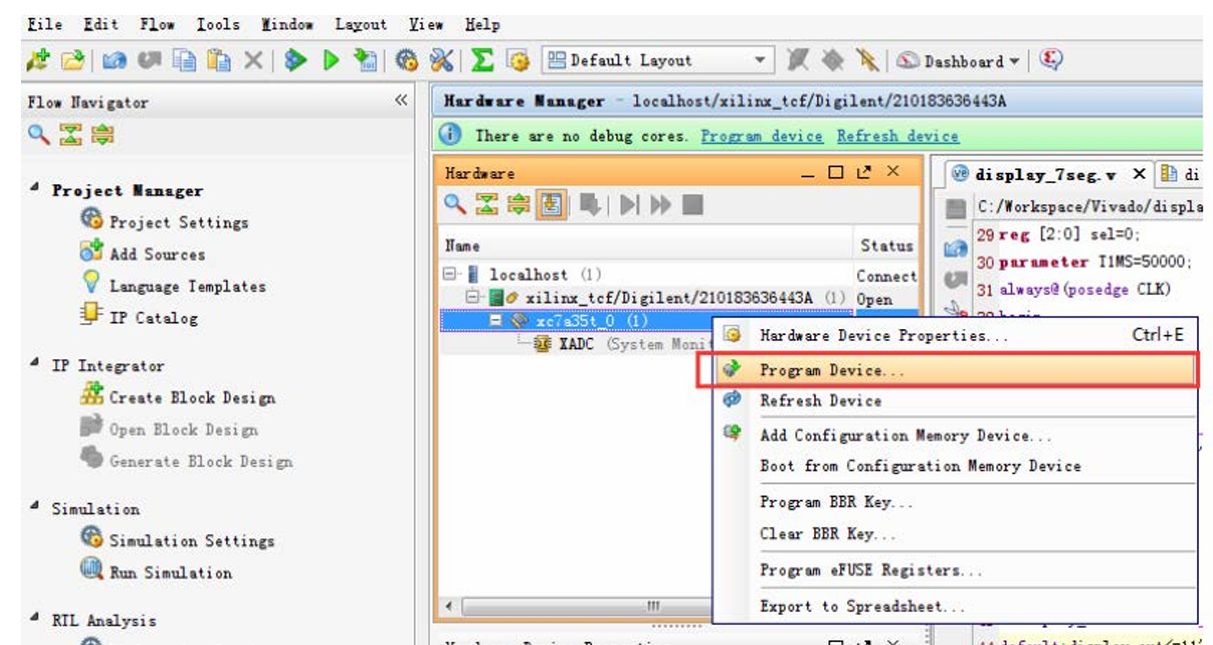Click the Delete X icon in toolbar

coord(253,61)
